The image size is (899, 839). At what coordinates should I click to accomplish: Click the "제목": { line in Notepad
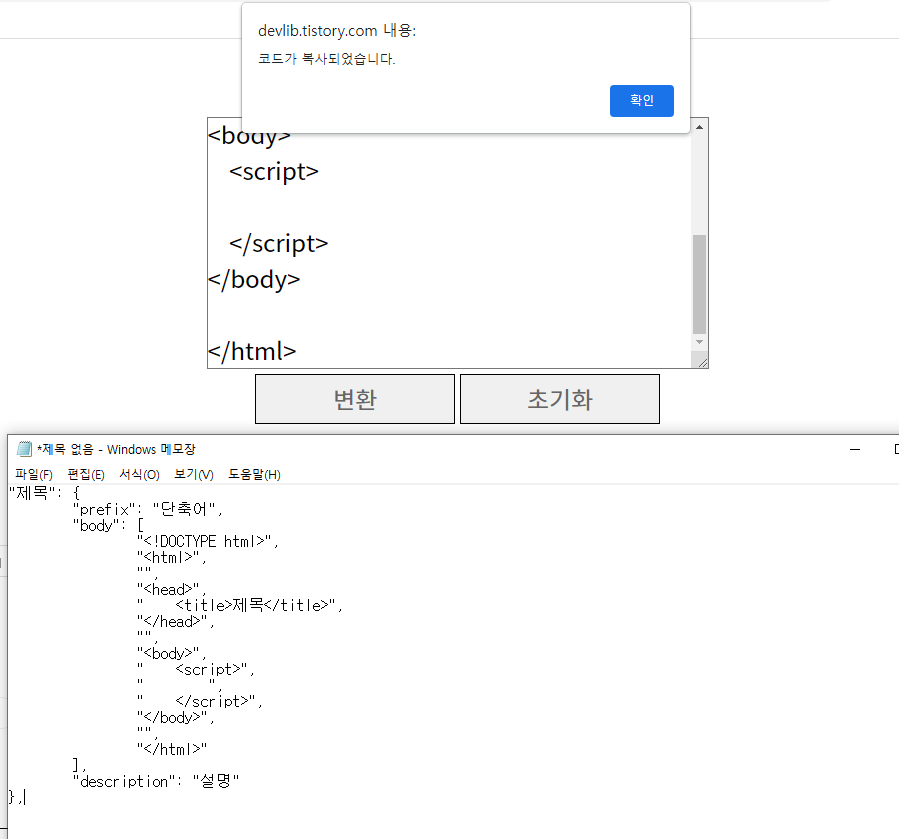(x=44, y=493)
